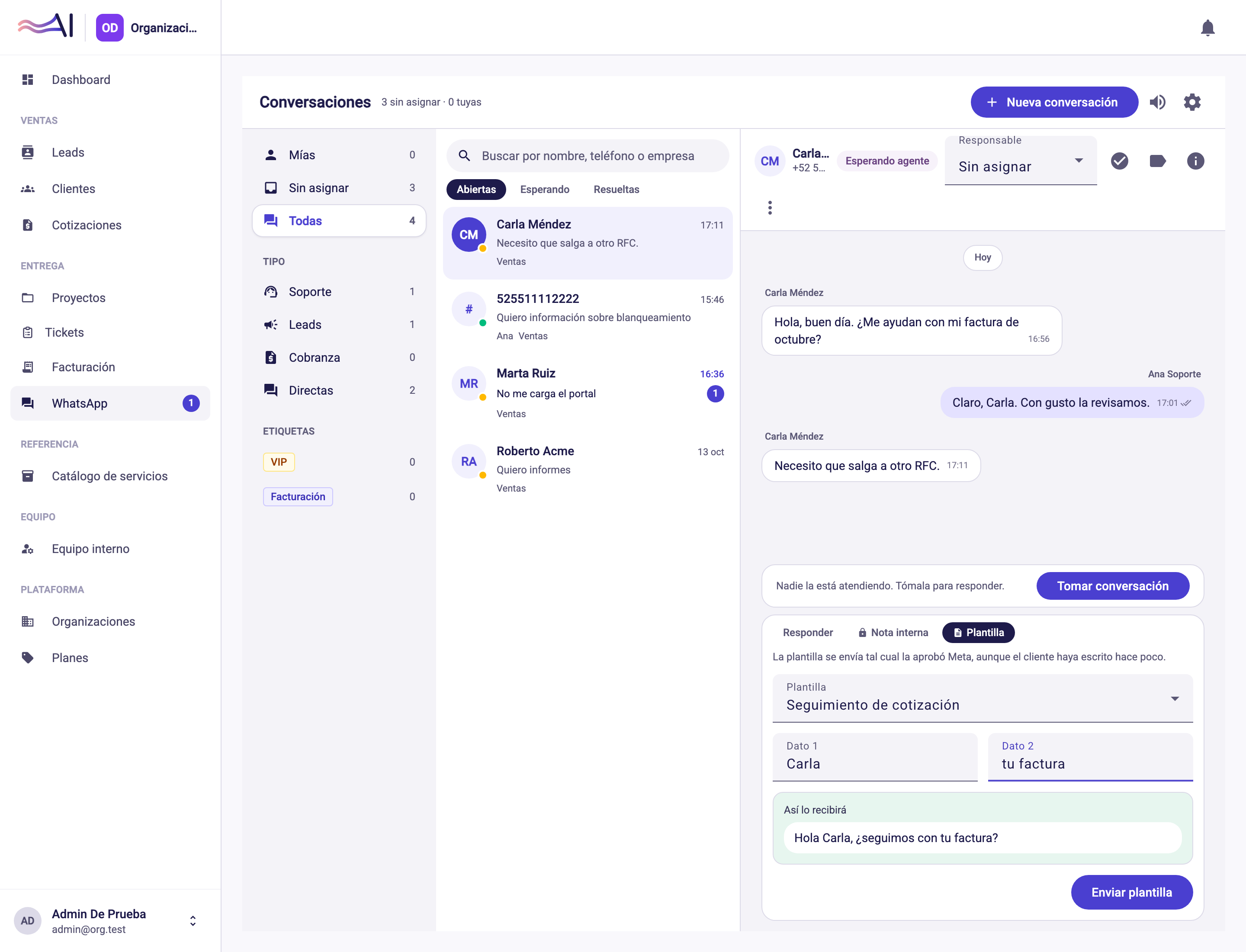Open the label tag icon in chat header

(x=1157, y=161)
